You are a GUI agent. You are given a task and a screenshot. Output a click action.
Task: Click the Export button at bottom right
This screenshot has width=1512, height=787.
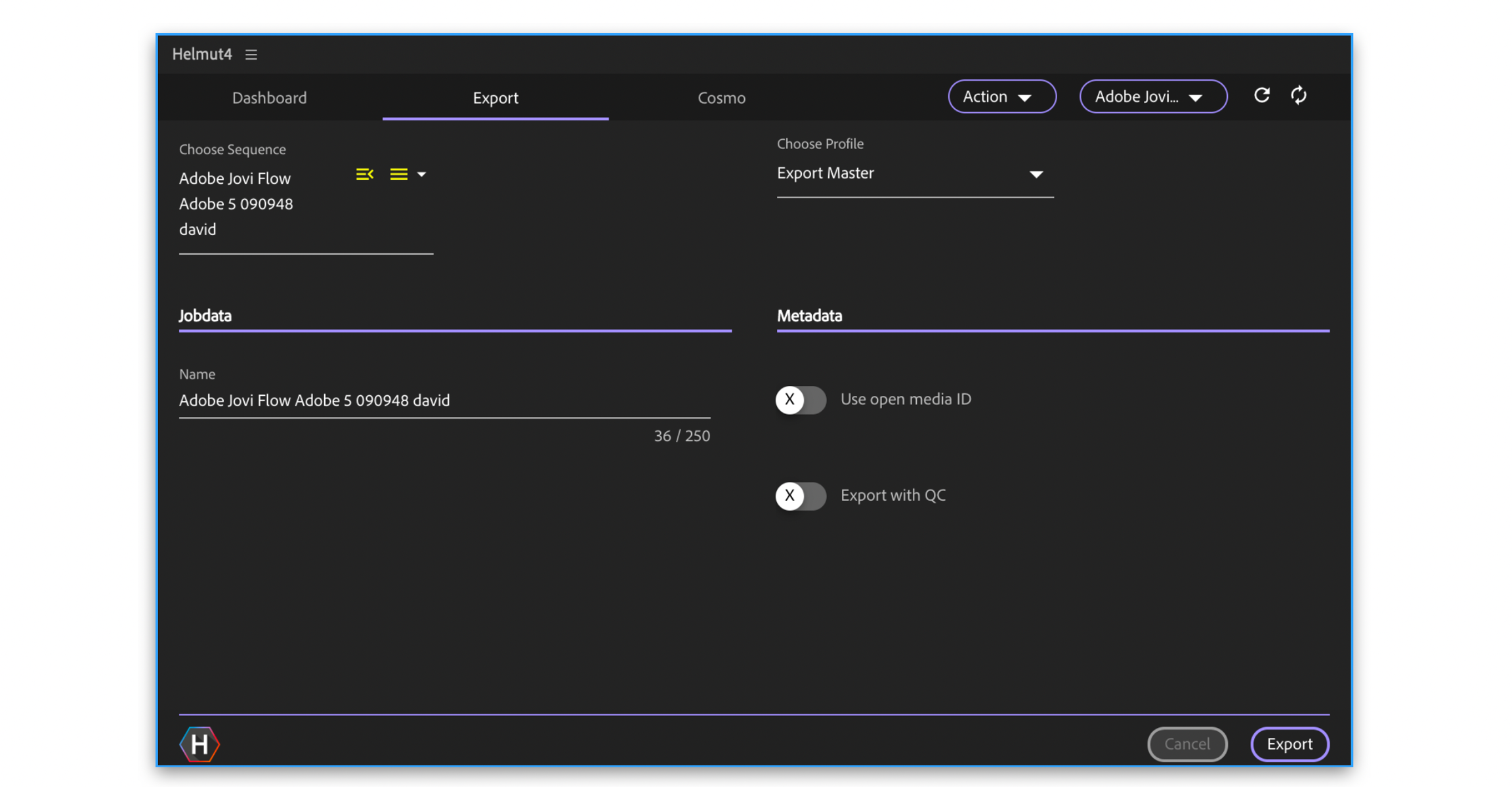click(x=1289, y=744)
